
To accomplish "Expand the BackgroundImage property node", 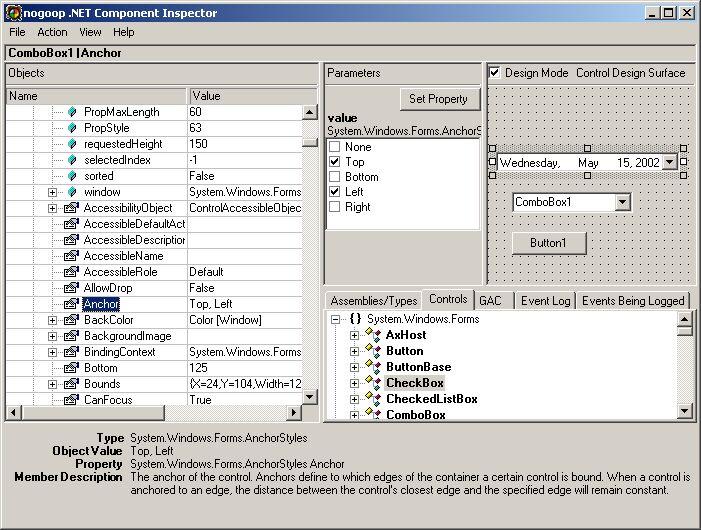I will pos(52,336).
